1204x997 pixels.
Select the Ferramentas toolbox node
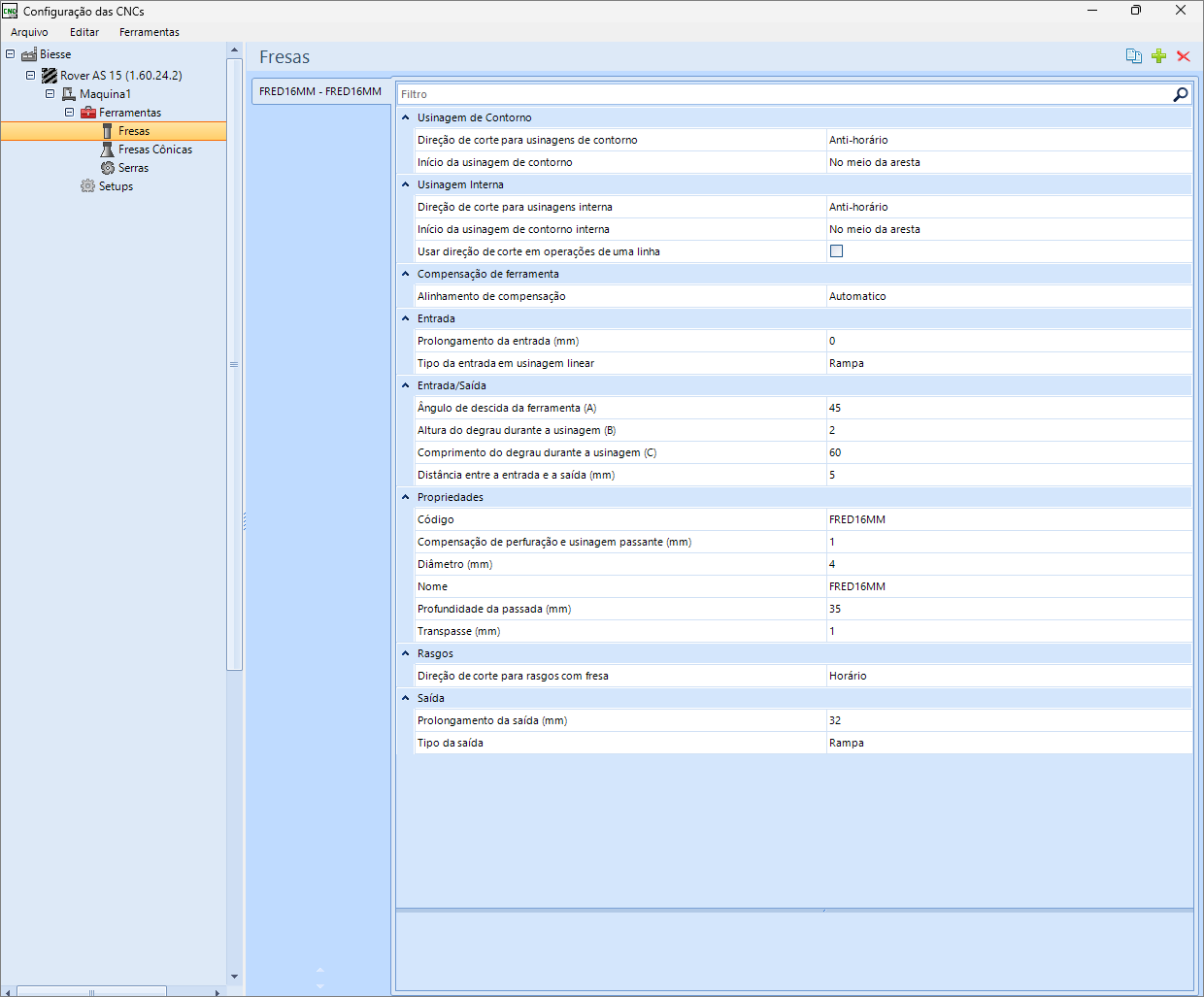(129, 113)
